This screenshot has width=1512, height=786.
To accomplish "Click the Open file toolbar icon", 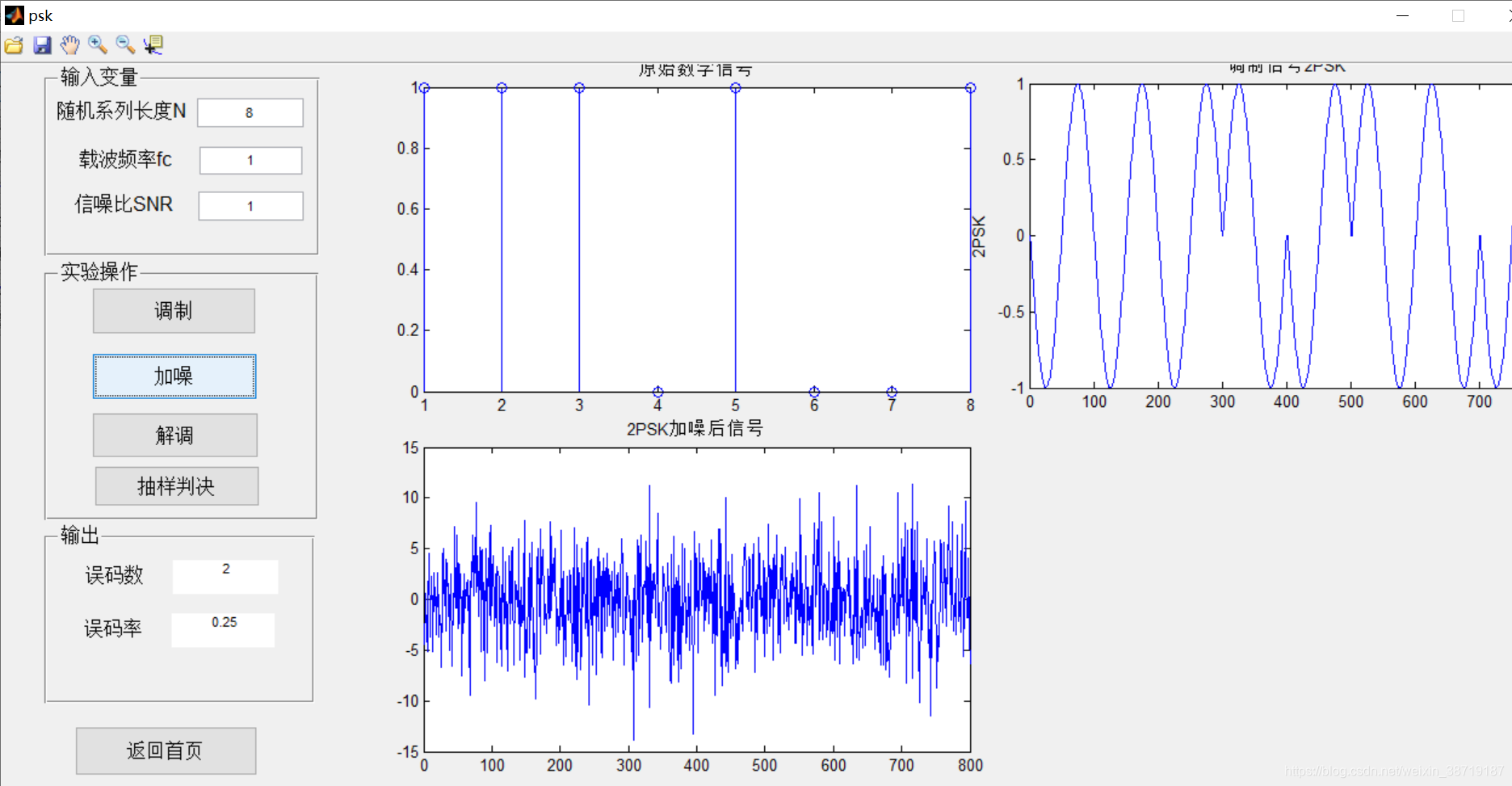I will (x=14, y=45).
